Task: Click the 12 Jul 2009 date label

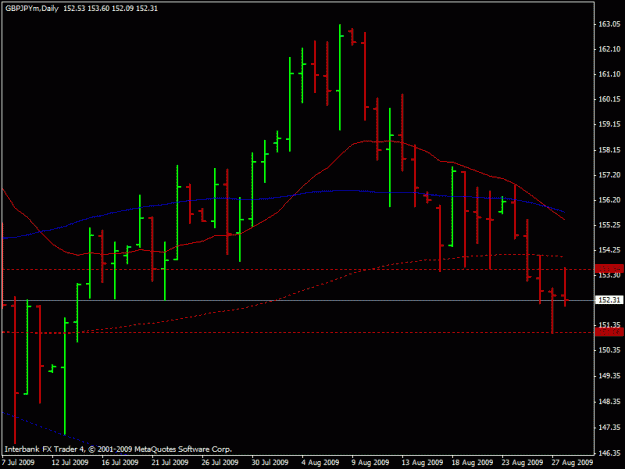Action: coord(70,463)
